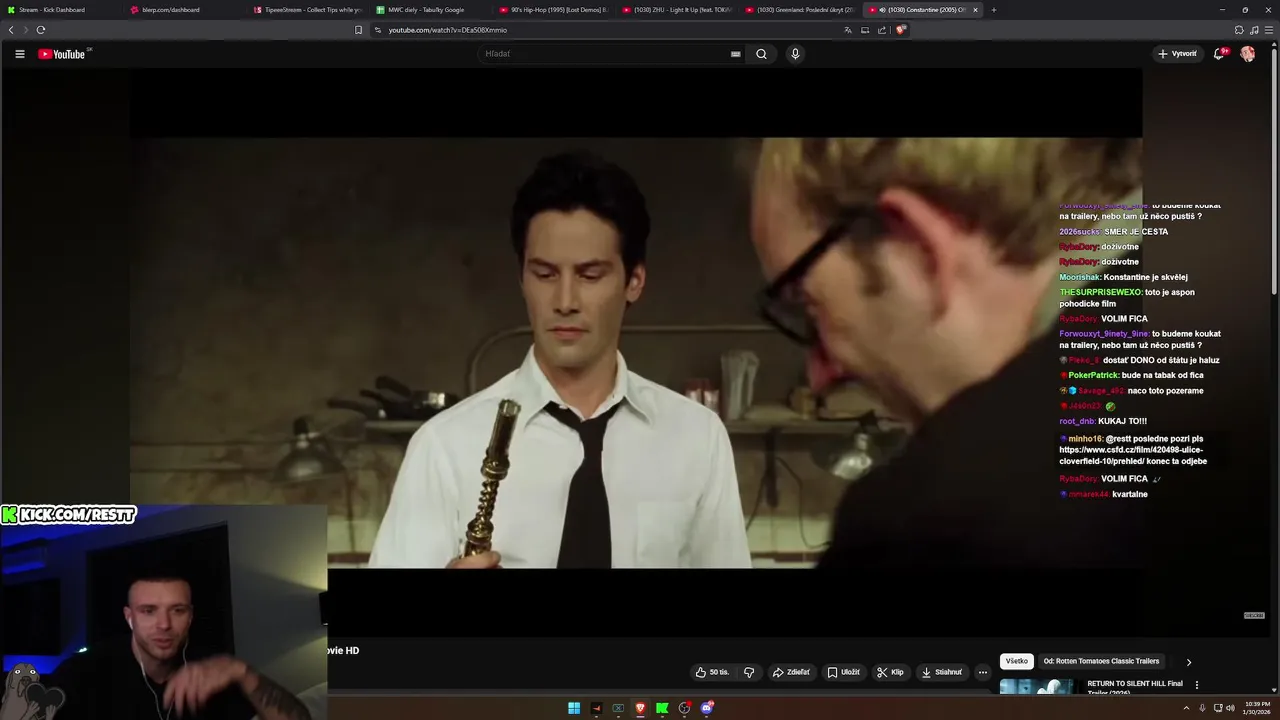
Task: Open the YouTube hamburger guide menu
Action: 19,54
